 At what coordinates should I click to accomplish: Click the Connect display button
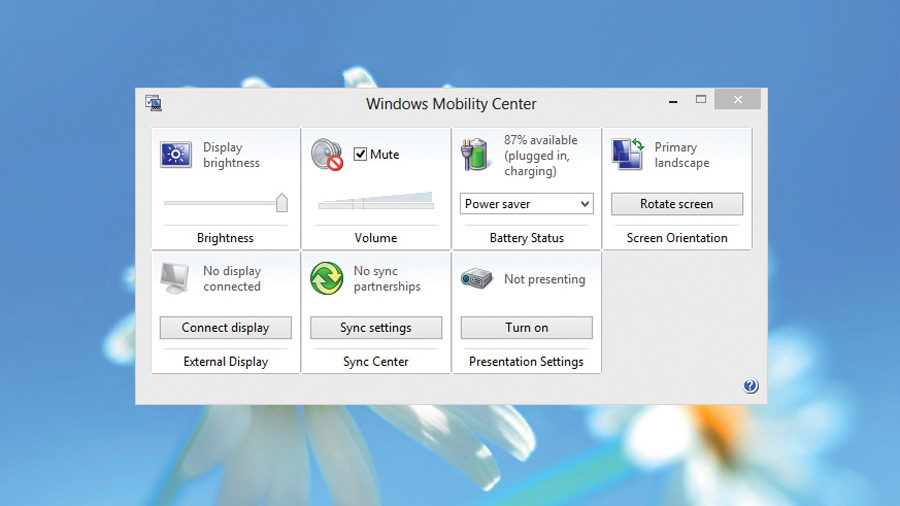point(226,328)
